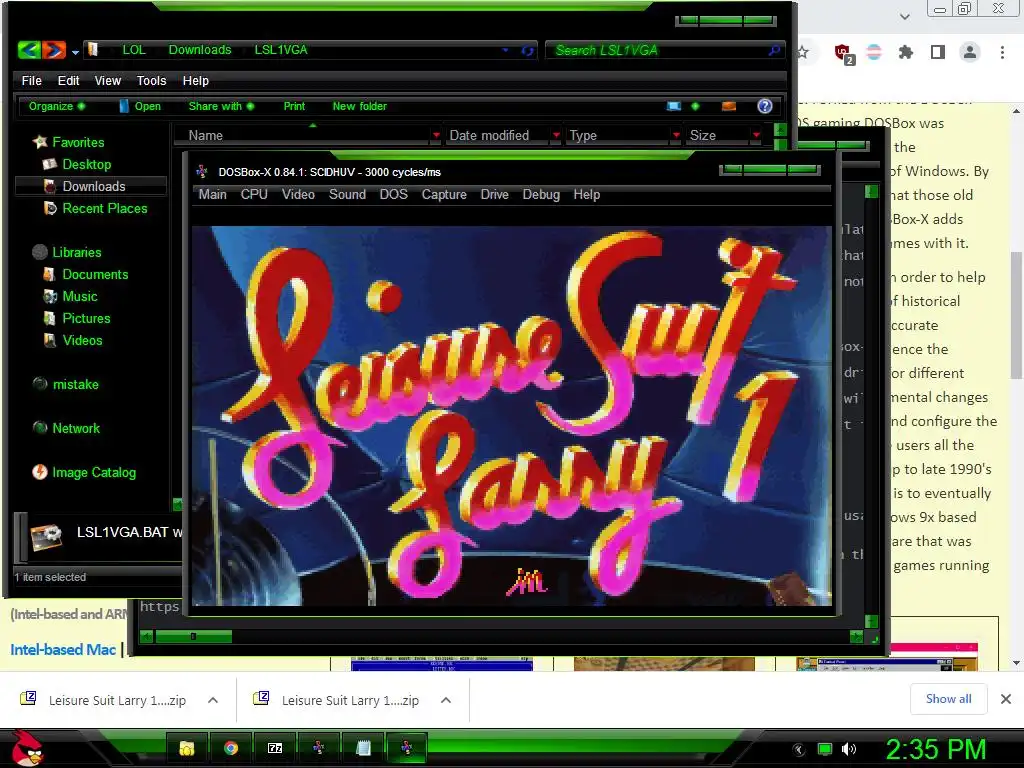
Task: Sort files by the Name column
Action: 205,135
